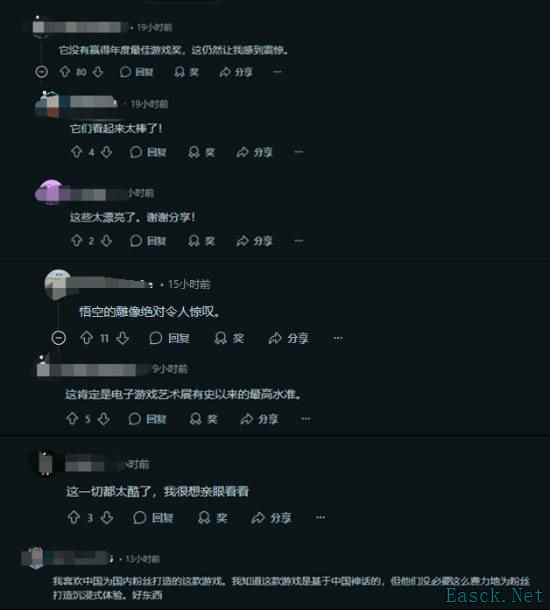Screen dimensions: 550x610
Task: Open more options on 80-vote comment
Action: [277, 72]
